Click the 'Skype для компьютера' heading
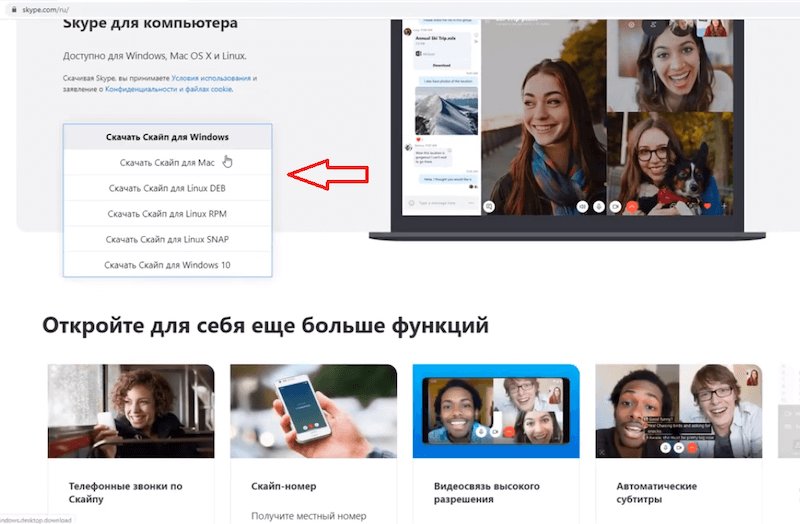 click(x=150, y=23)
